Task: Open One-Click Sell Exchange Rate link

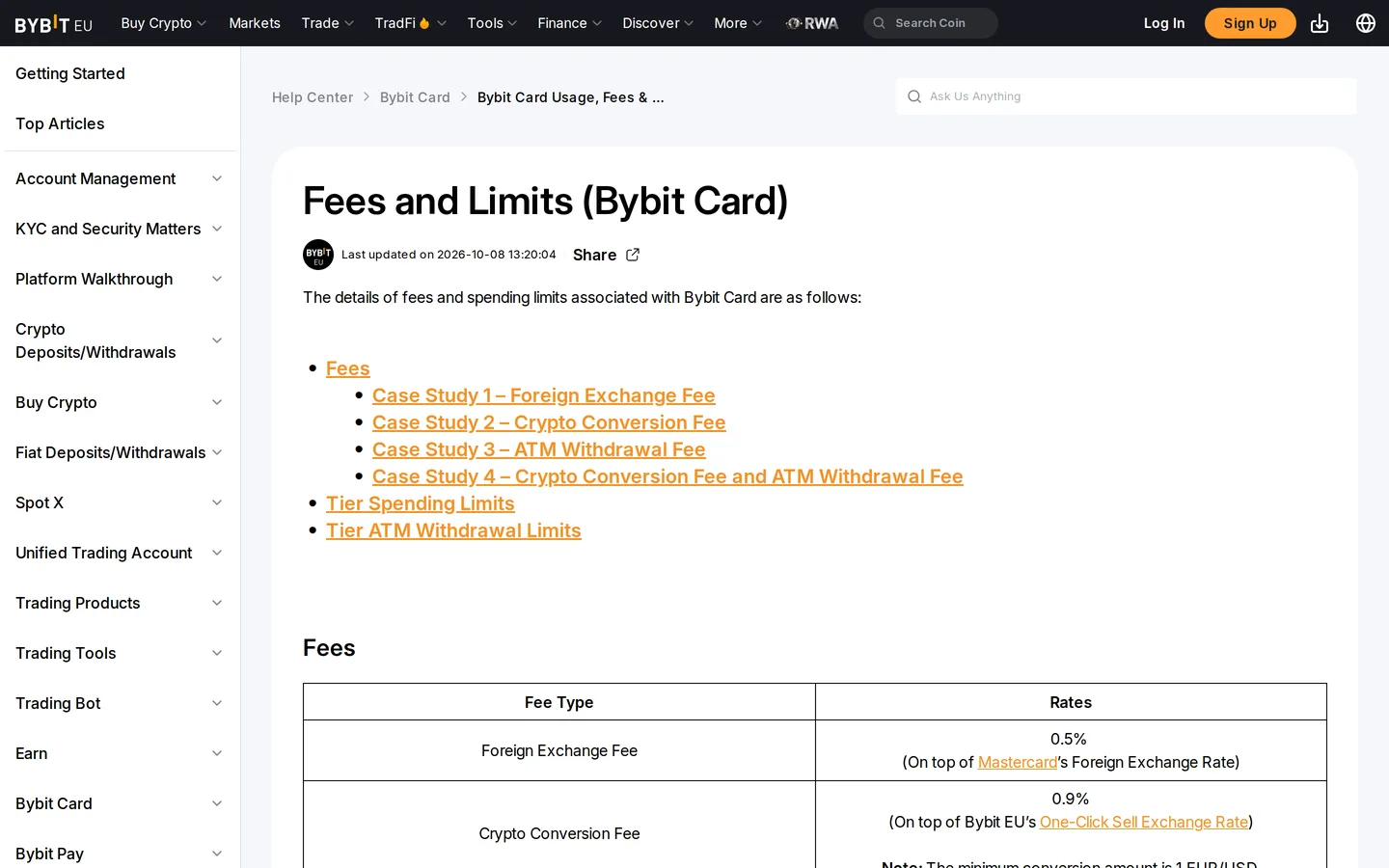Action: [1144, 822]
